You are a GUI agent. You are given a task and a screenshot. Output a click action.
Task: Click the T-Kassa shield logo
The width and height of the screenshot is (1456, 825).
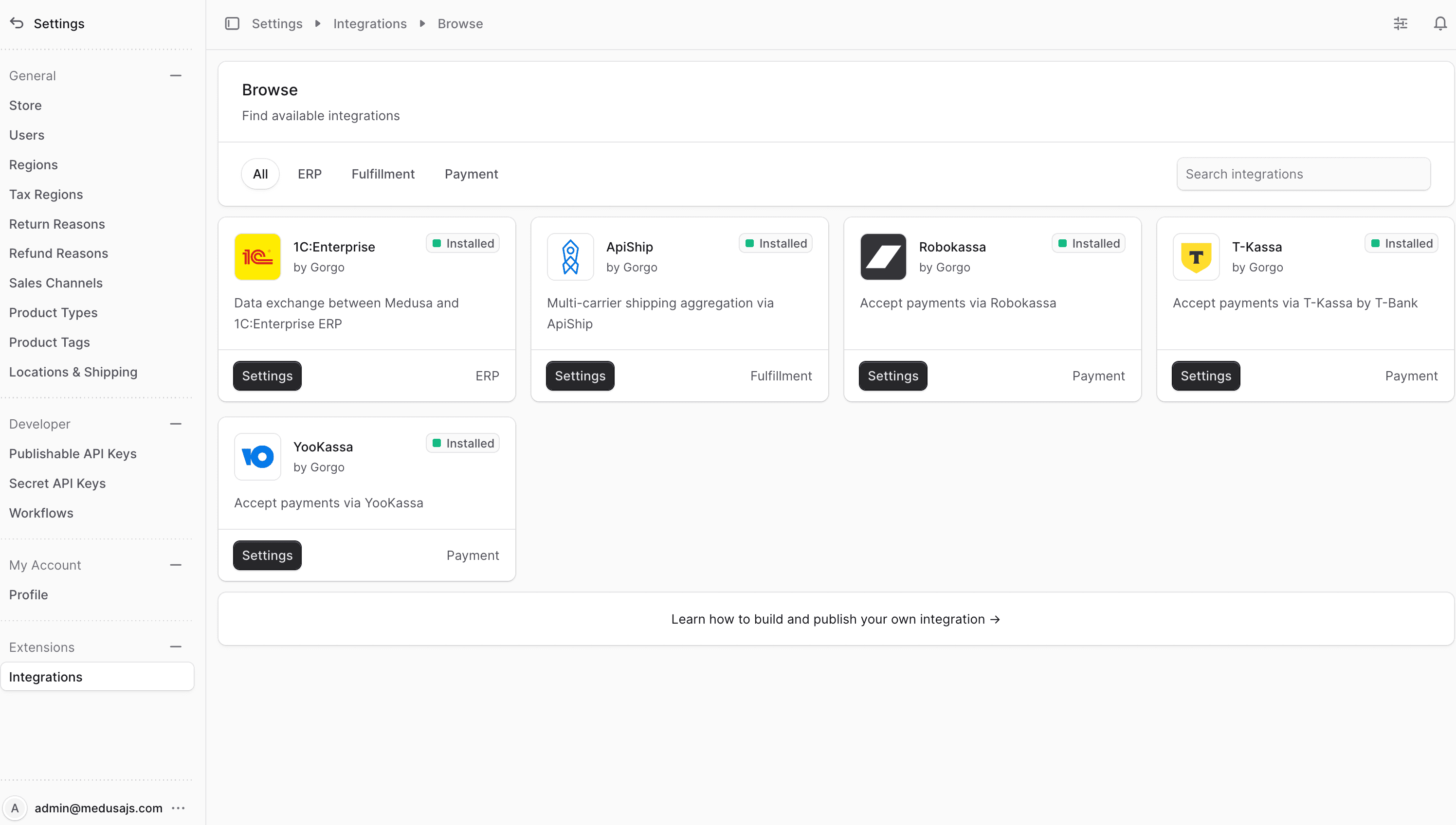tap(1196, 257)
